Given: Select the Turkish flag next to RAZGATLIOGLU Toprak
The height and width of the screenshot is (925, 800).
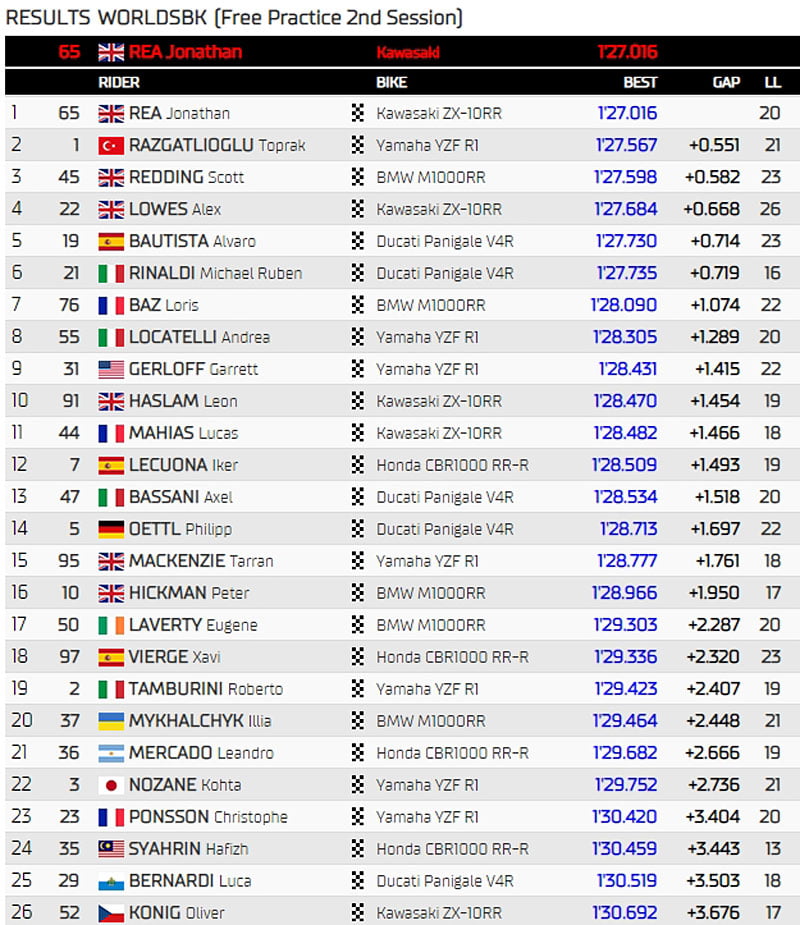Looking at the screenshot, I should [x=110, y=145].
